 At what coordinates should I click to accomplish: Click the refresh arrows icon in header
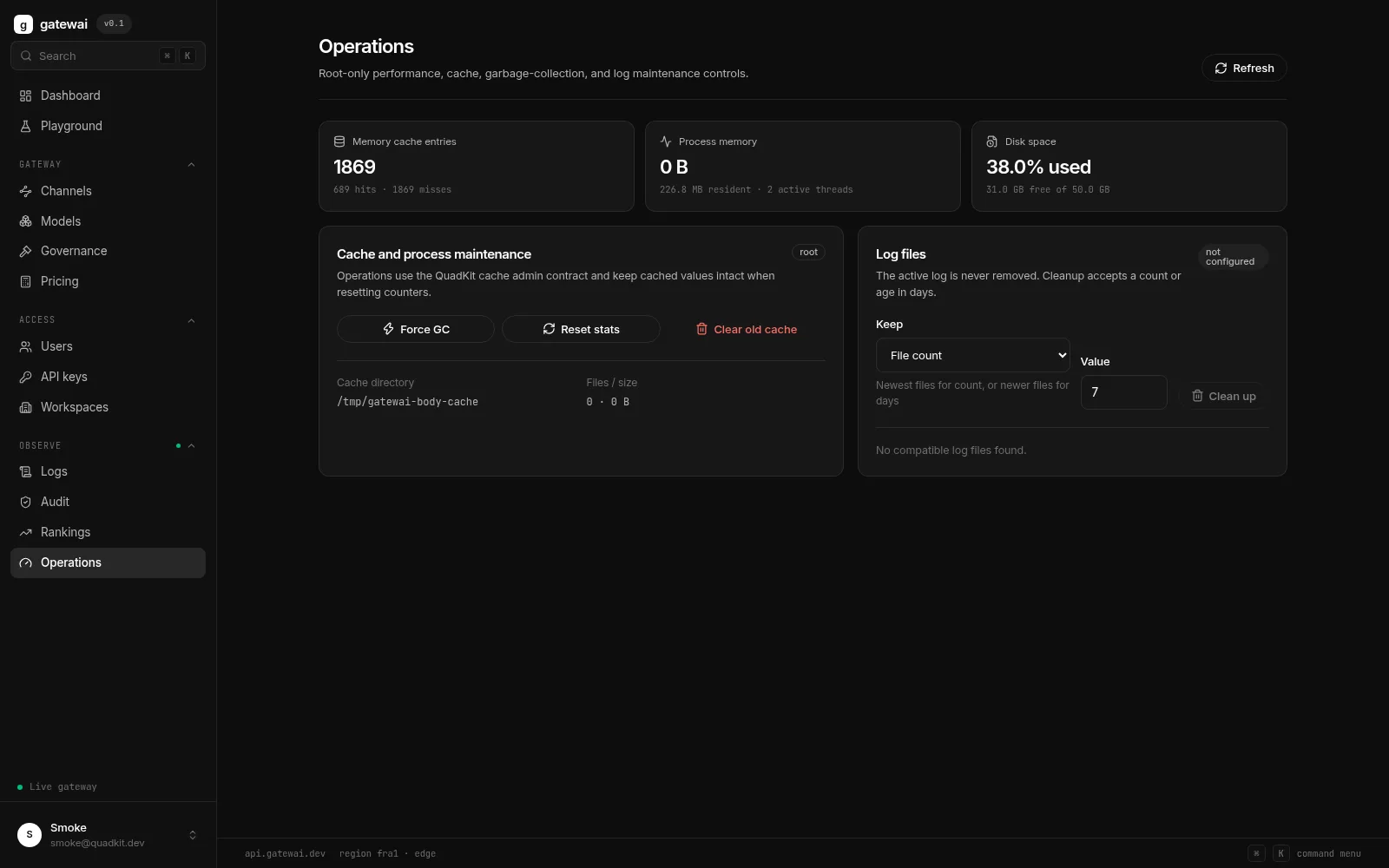pyautogui.click(x=1221, y=68)
